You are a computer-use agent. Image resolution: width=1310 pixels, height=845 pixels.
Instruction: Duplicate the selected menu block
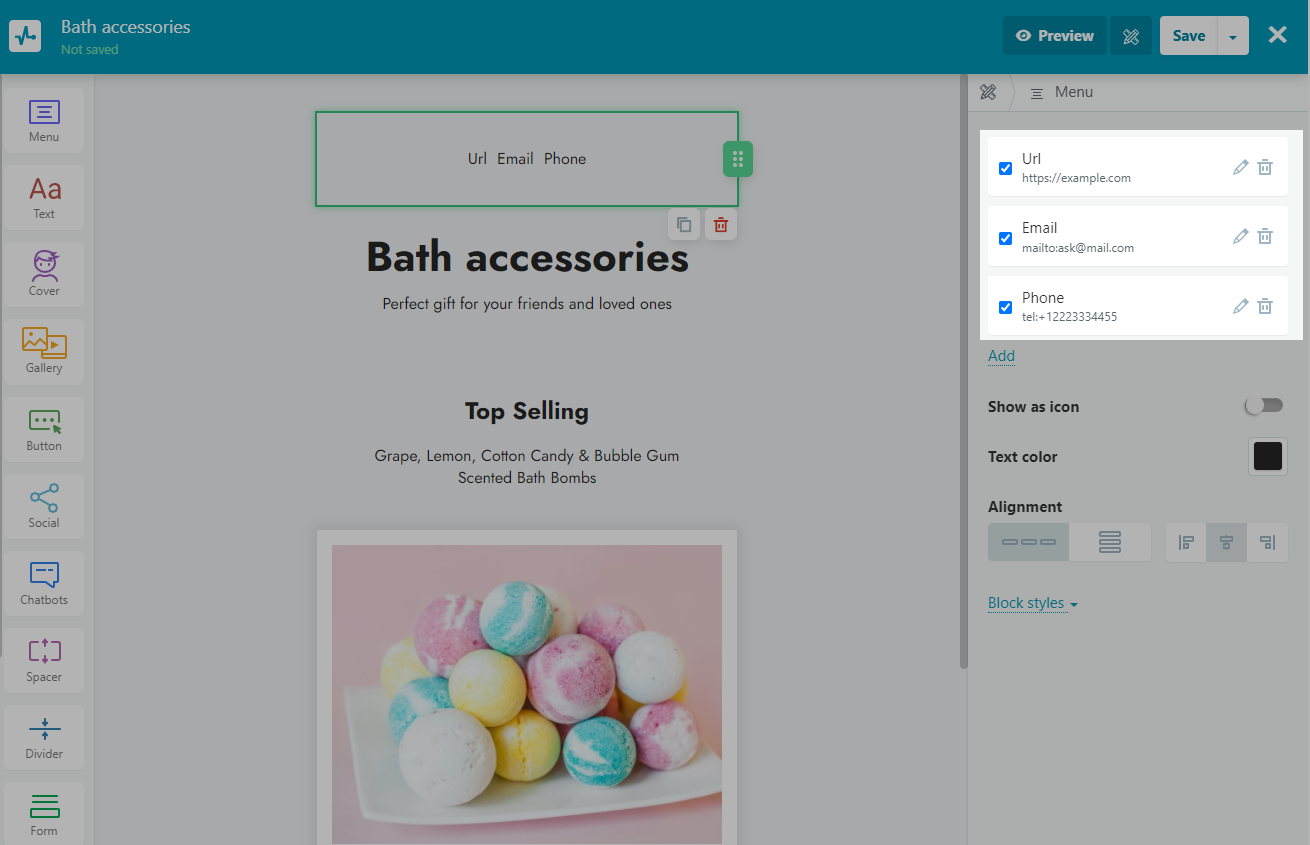click(684, 224)
